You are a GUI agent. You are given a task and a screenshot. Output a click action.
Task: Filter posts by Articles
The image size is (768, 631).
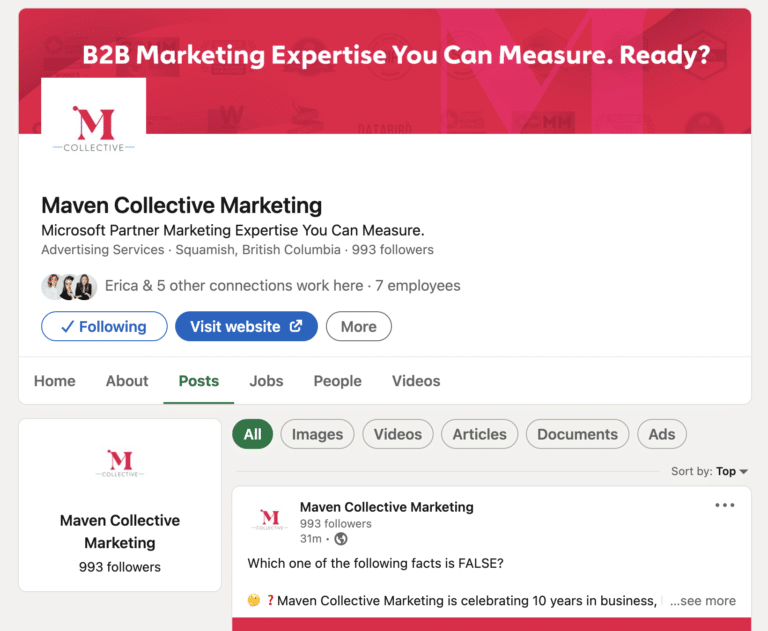(x=480, y=434)
